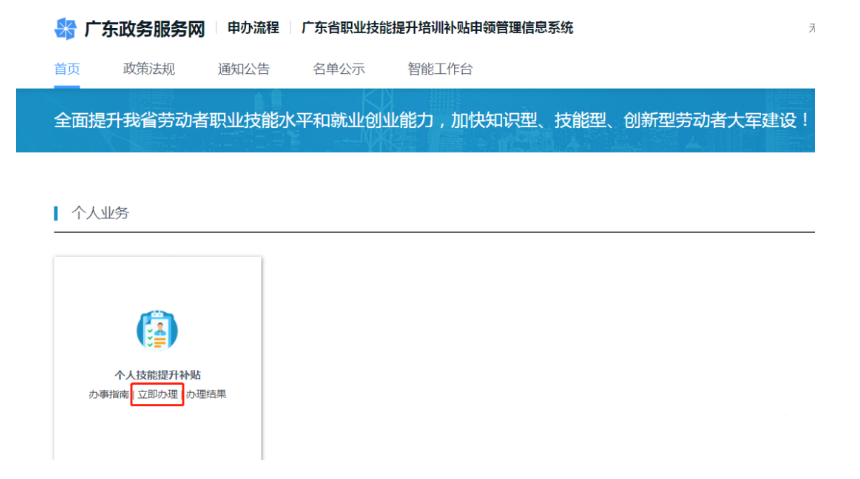
Task: Open the 政策法规 tab
Action: [x=149, y=69]
